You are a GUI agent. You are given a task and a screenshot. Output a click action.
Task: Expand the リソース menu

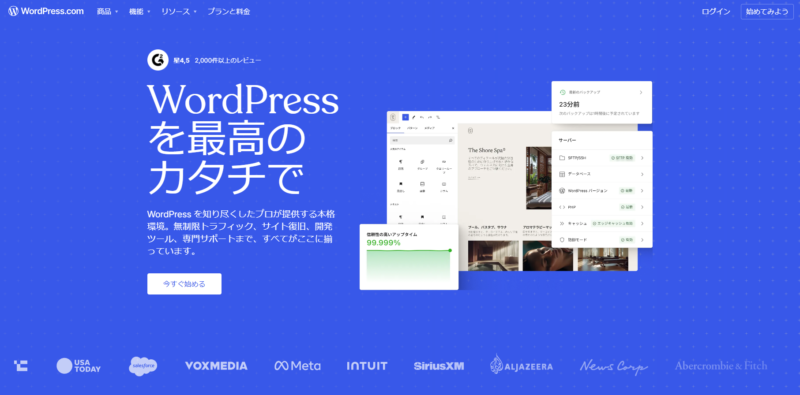point(179,11)
